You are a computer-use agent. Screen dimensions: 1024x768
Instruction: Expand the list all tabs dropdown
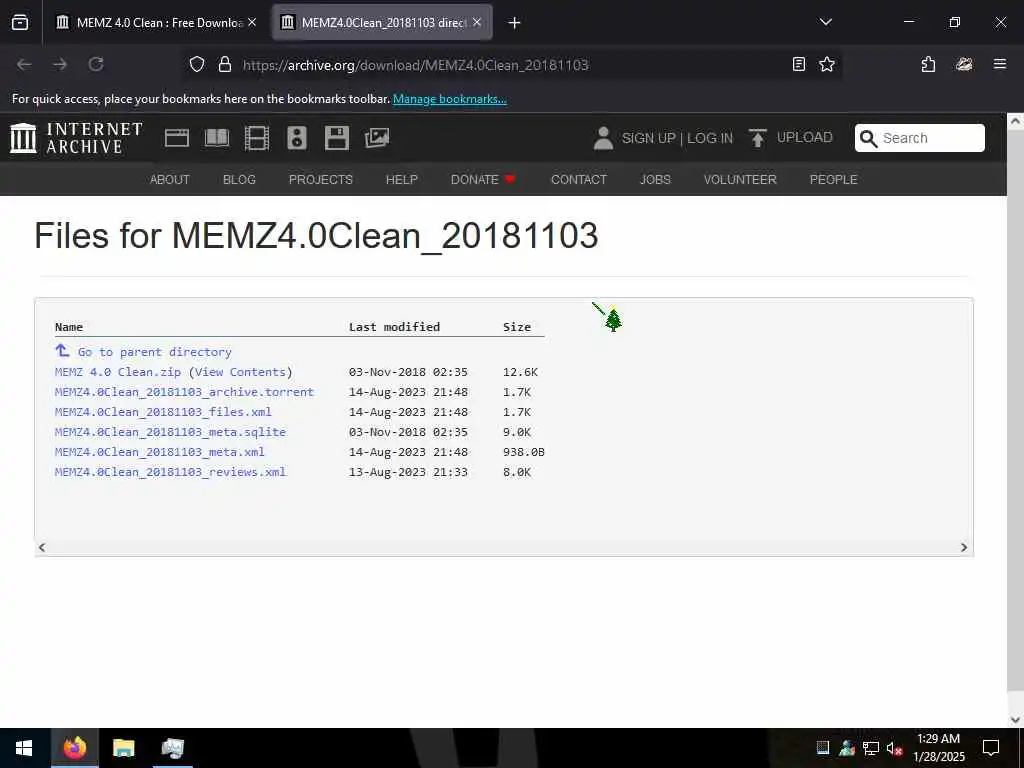(x=825, y=22)
